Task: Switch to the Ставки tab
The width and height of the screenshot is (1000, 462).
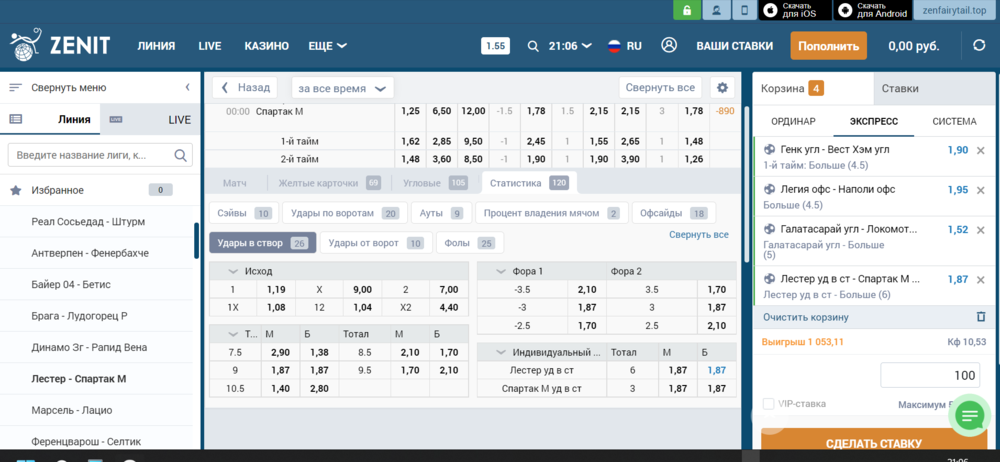Action: [x=935, y=89]
